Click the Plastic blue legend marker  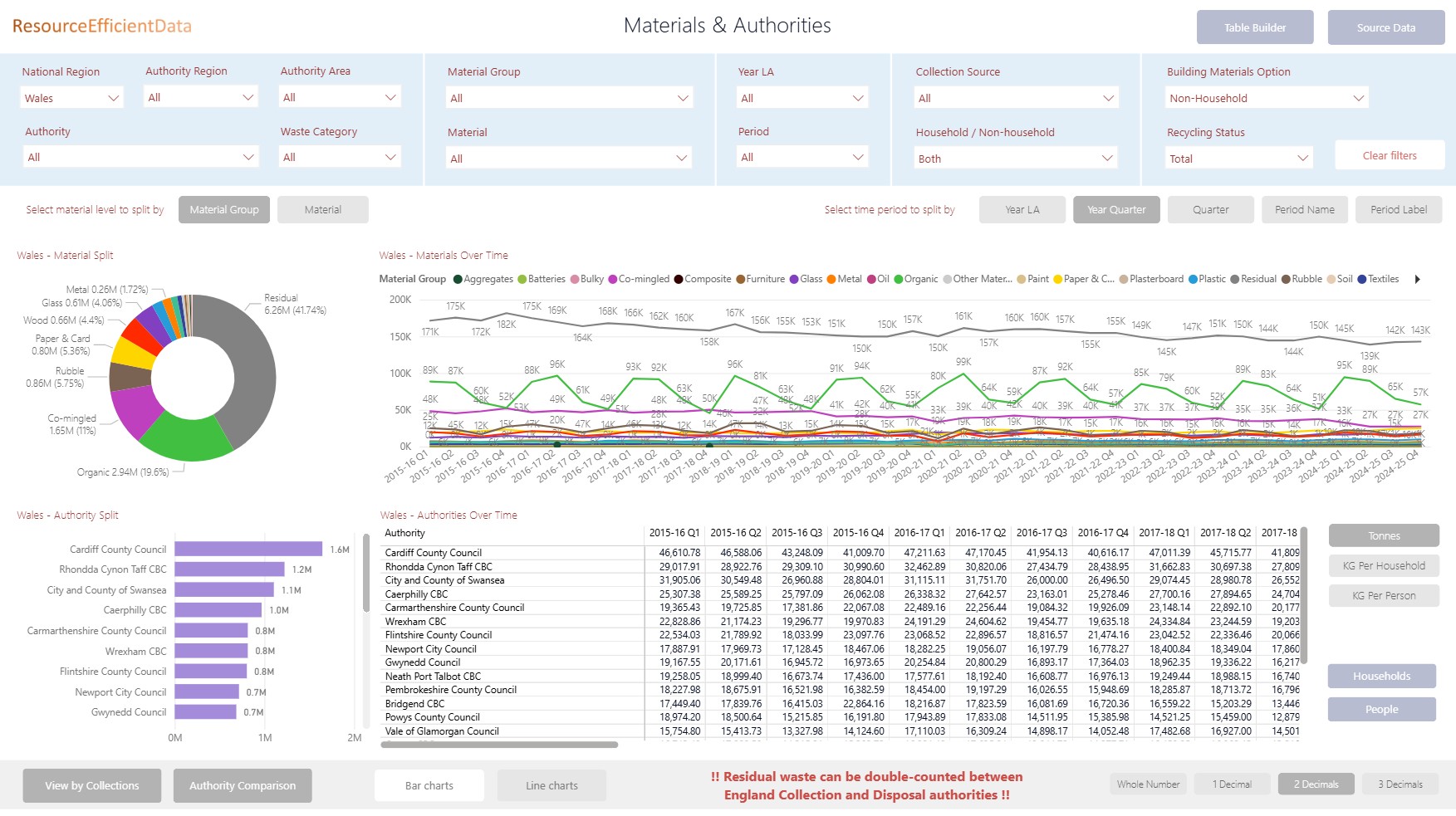point(1193,280)
